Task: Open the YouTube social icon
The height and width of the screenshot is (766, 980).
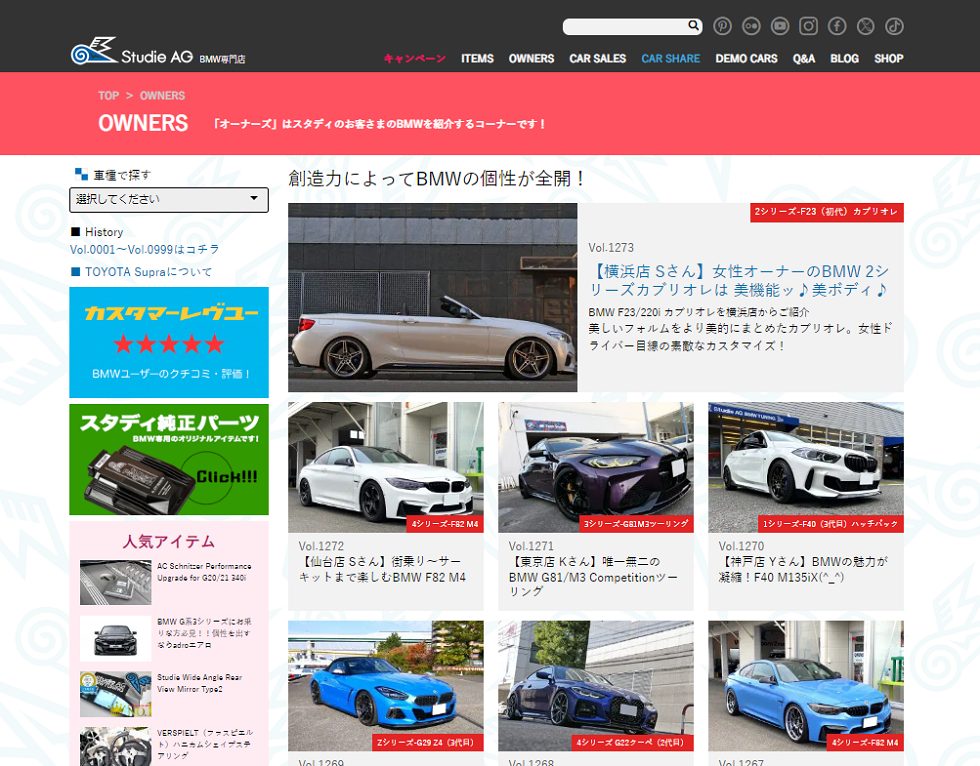Action: pos(779,26)
